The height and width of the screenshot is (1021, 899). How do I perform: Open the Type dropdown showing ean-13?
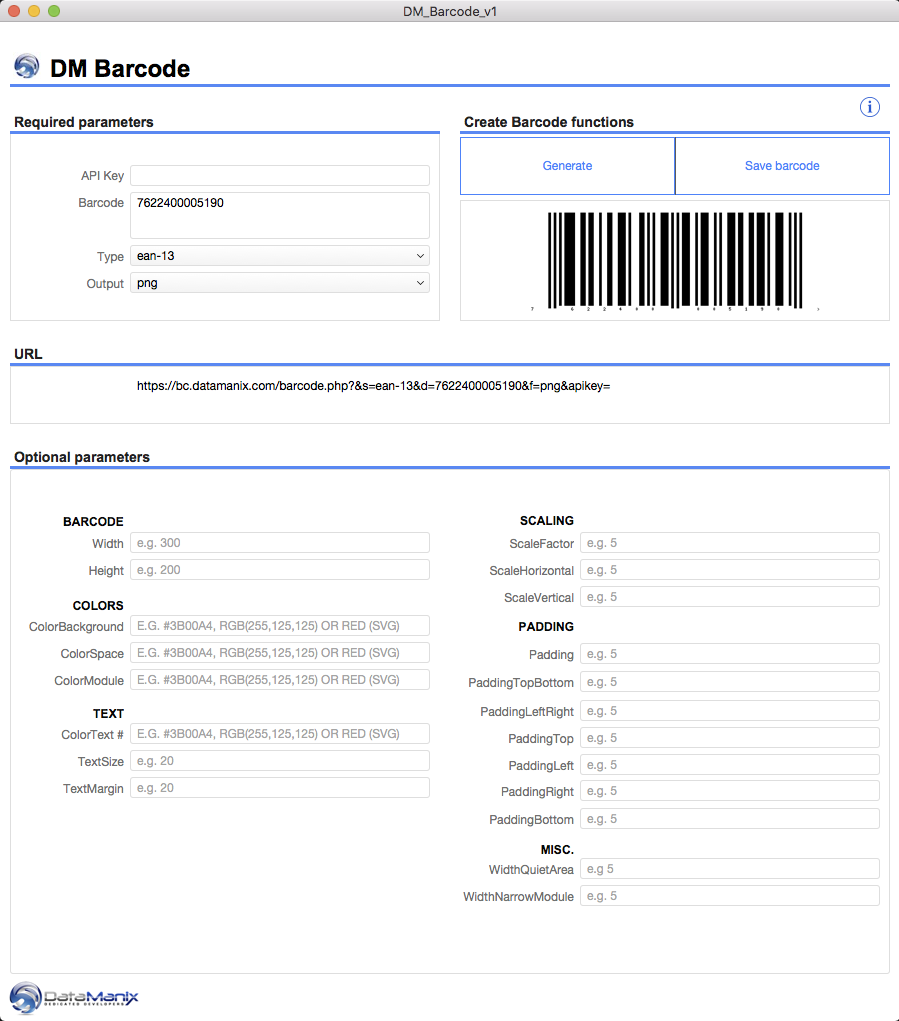coord(280,256)
